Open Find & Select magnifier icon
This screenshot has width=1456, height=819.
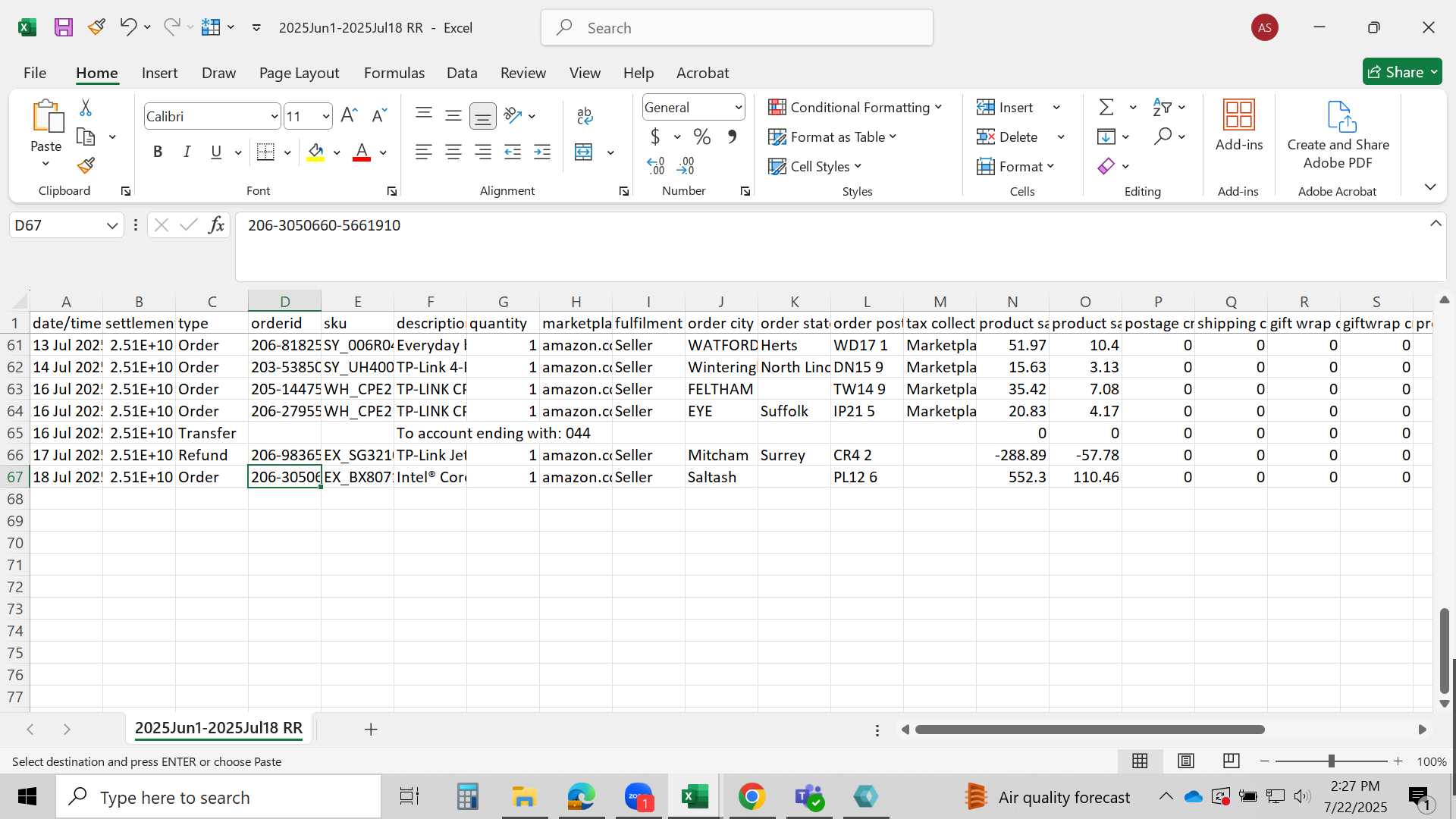[1163, 137]
